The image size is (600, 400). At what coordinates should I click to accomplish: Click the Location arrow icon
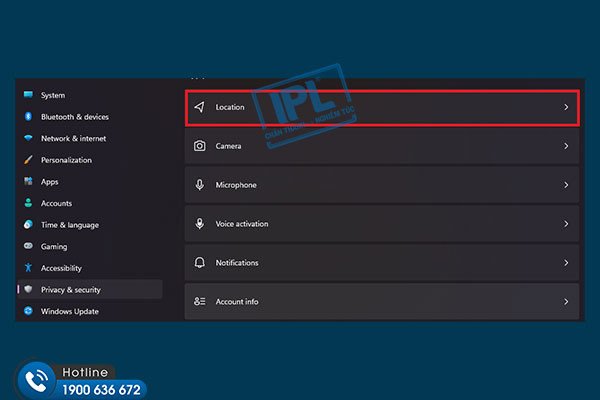pos(199,107)
